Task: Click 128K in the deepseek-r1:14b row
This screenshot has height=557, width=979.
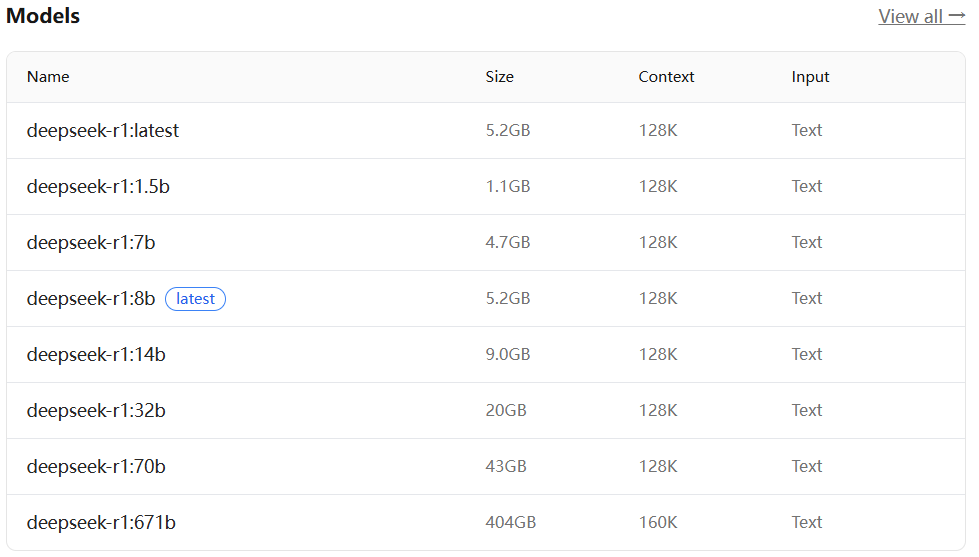Action: pos(658,354)
